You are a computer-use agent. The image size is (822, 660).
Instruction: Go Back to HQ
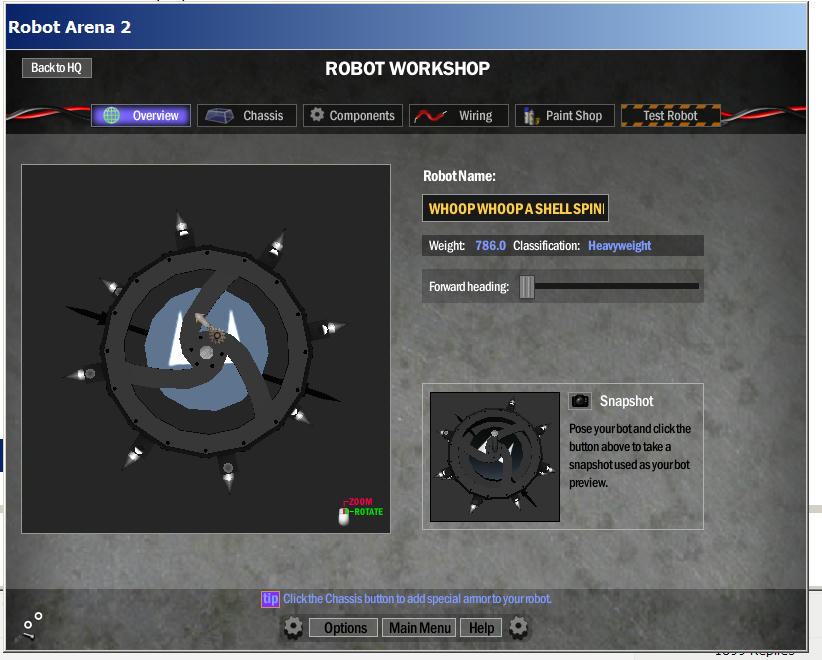[57, 68]
